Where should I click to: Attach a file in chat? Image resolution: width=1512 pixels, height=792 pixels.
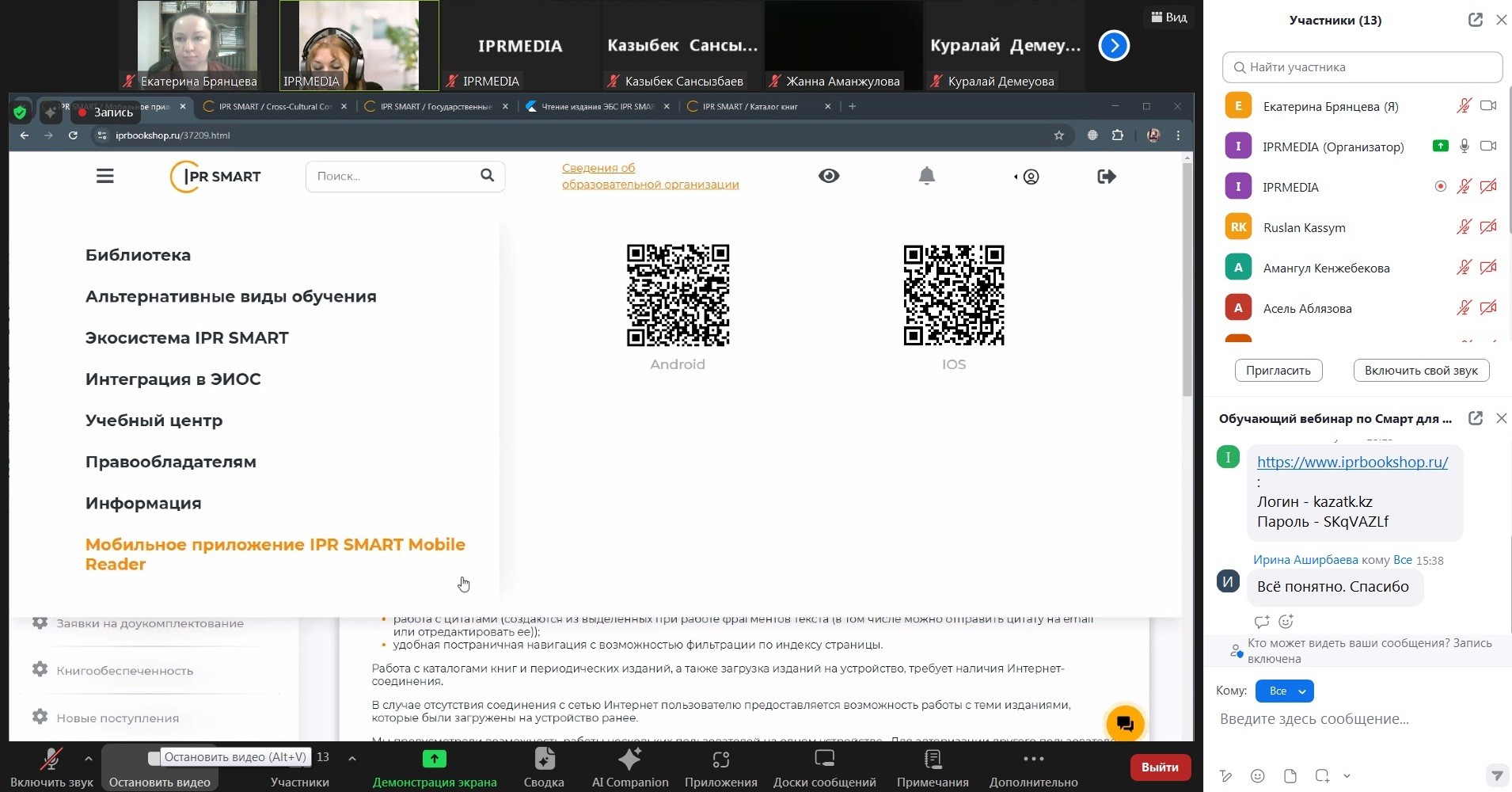click(1290, 775)
